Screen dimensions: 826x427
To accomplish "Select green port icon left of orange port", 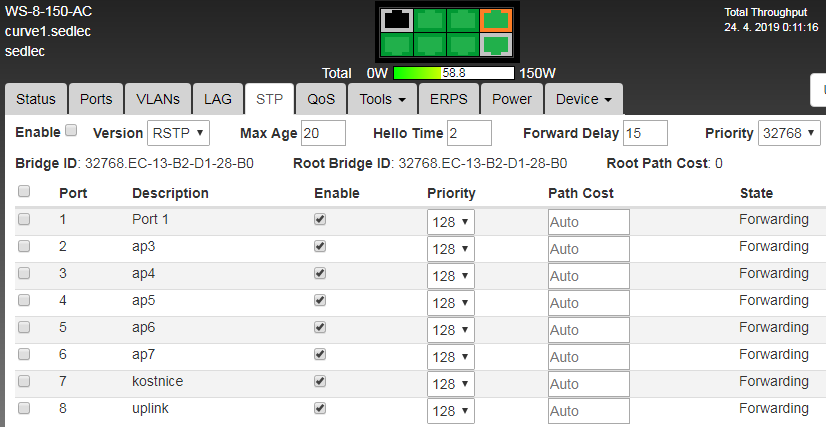I will click(462, 19).
